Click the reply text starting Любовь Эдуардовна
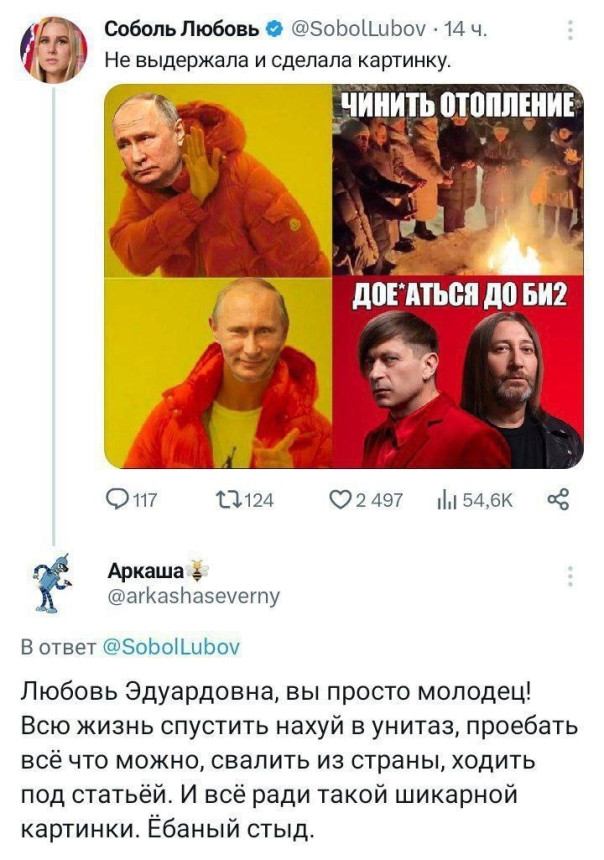 point(299,760)
